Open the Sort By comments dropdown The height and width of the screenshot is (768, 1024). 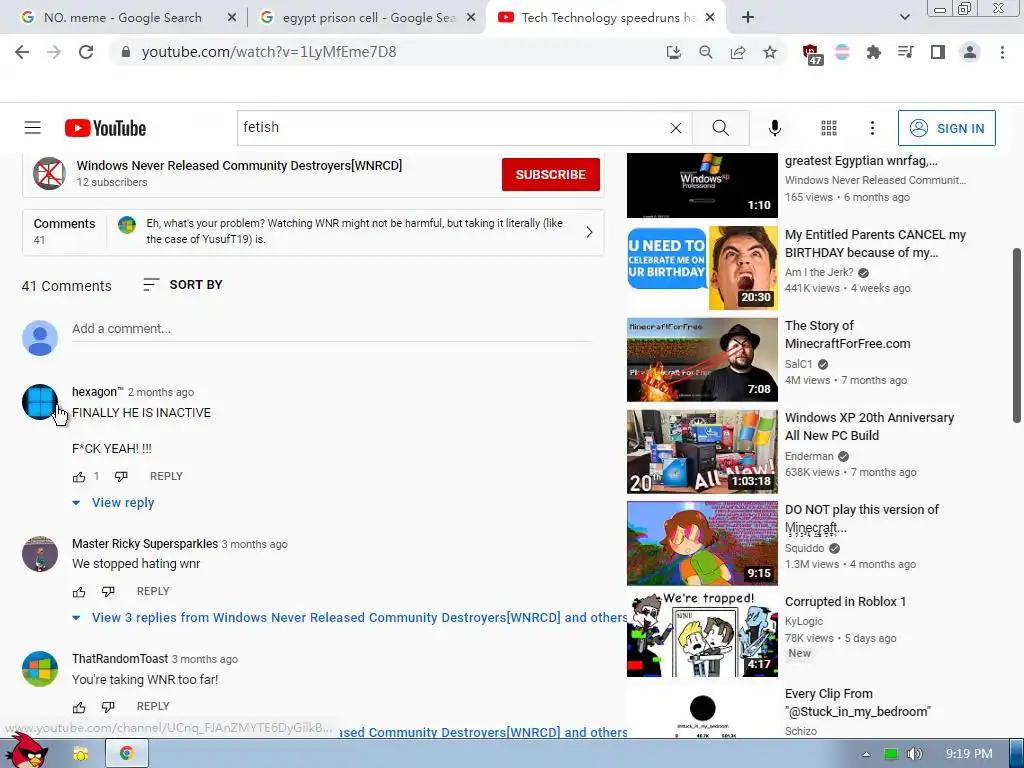pos(183,285)
